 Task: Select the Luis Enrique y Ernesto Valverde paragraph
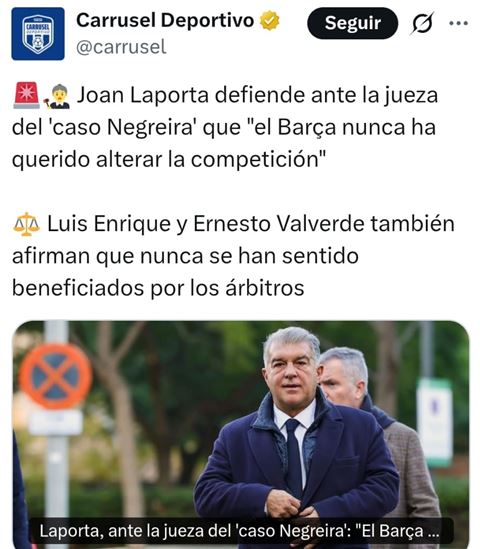pyautogui.click(x=233, y=256)
